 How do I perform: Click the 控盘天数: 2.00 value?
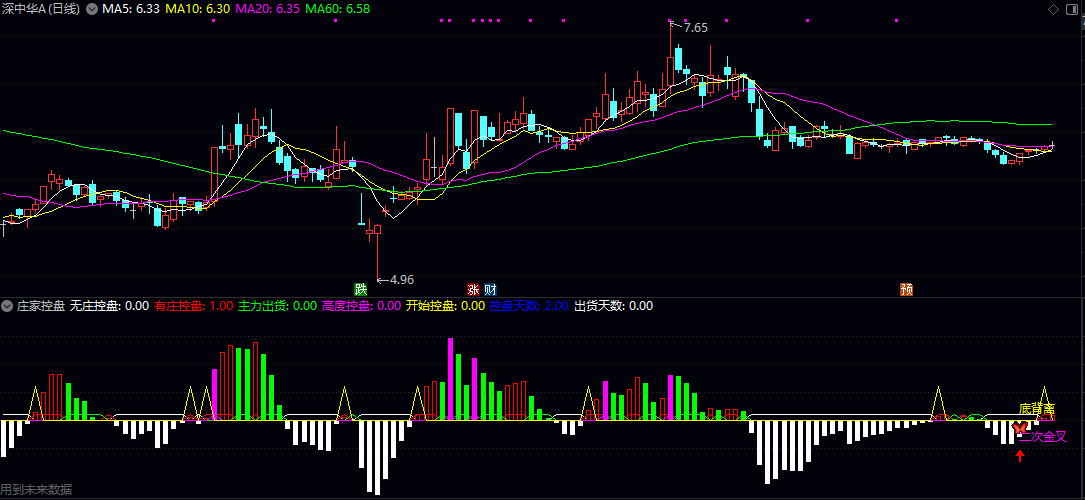529,306
